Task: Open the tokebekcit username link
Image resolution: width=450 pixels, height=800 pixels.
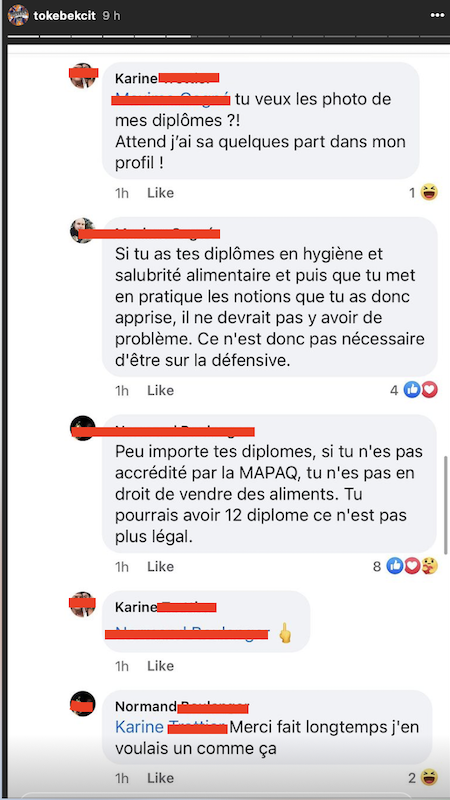Action: 65,15
